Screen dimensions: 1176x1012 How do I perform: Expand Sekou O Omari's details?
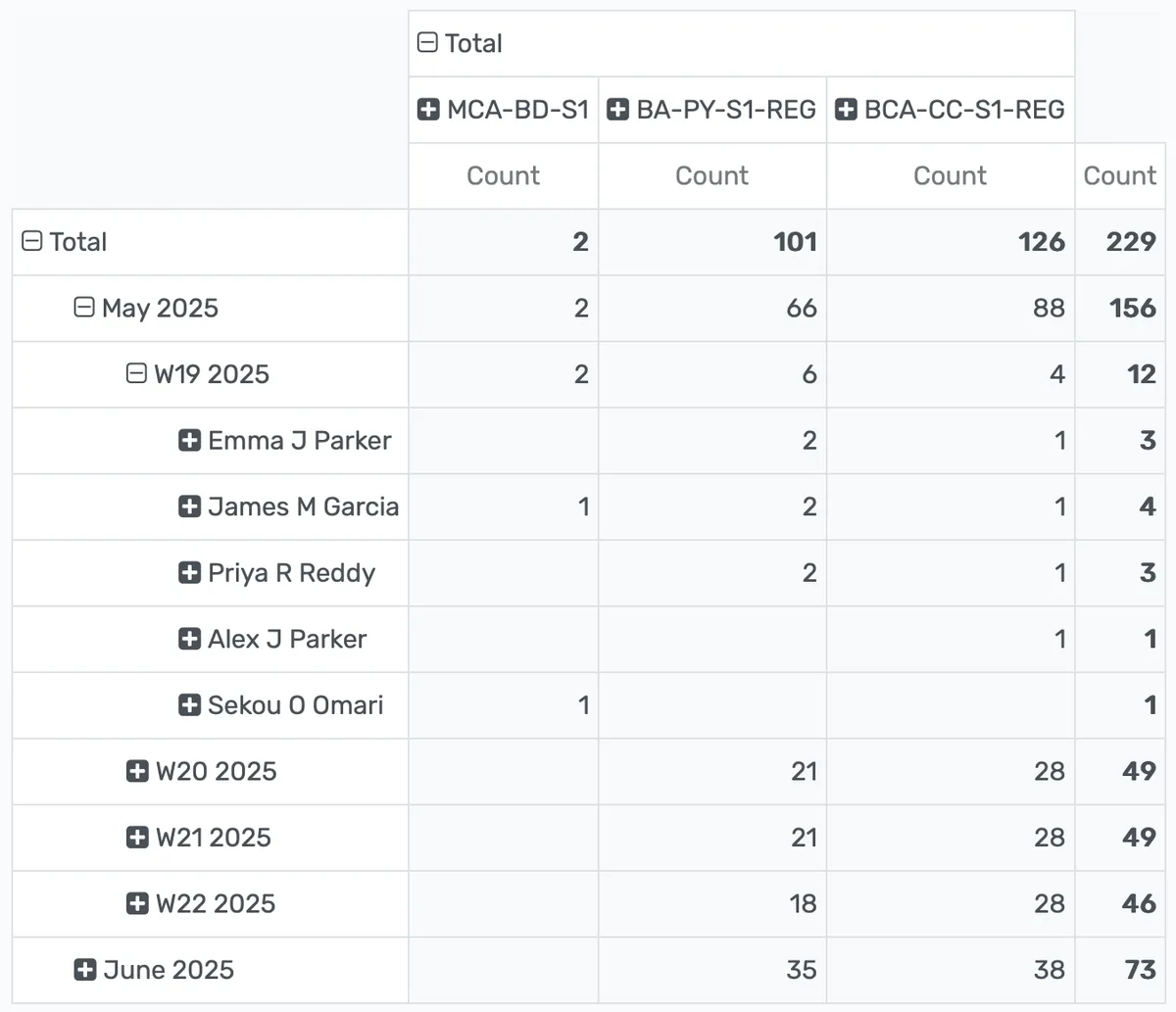tap(191, 705)
